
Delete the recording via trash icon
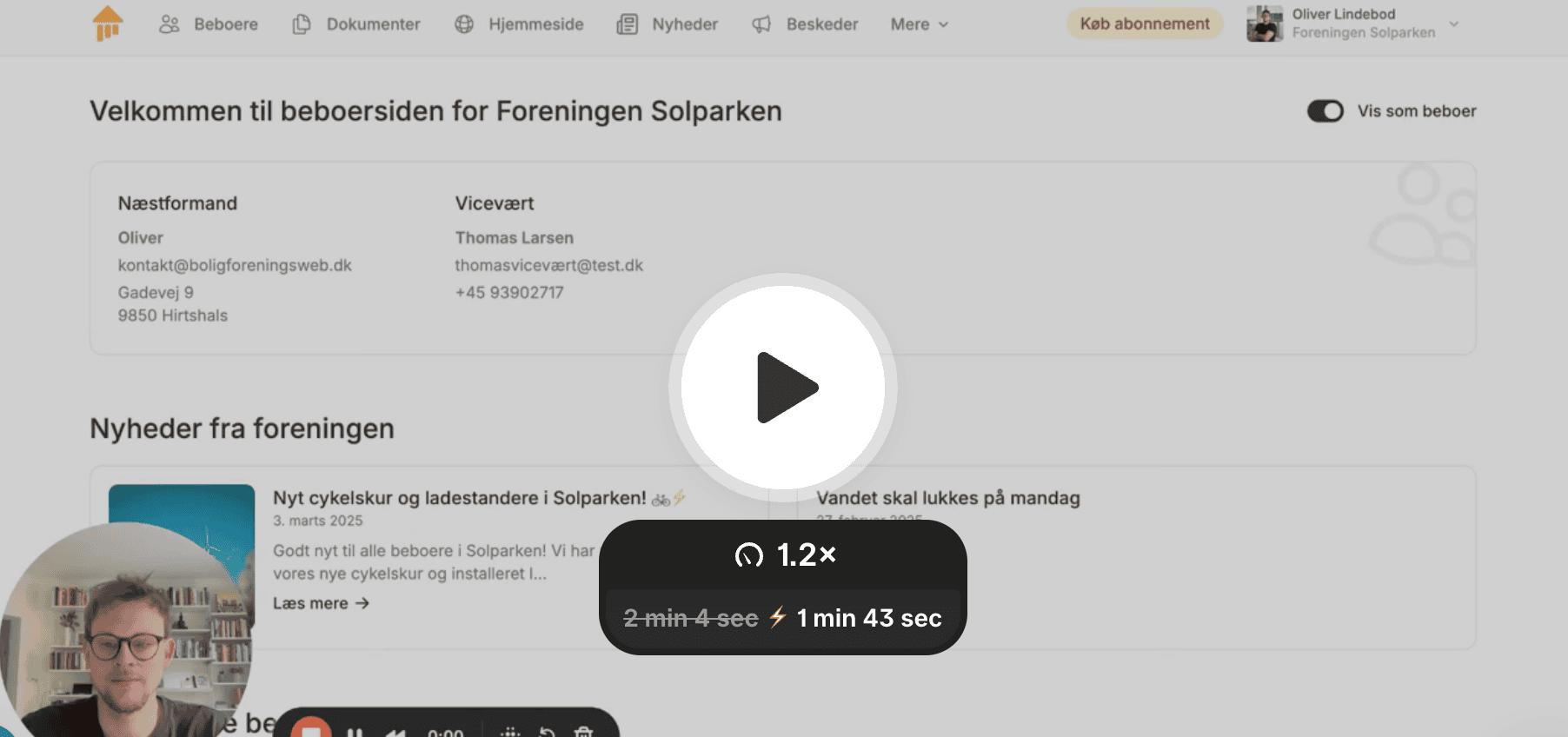(x=584, y=732)
